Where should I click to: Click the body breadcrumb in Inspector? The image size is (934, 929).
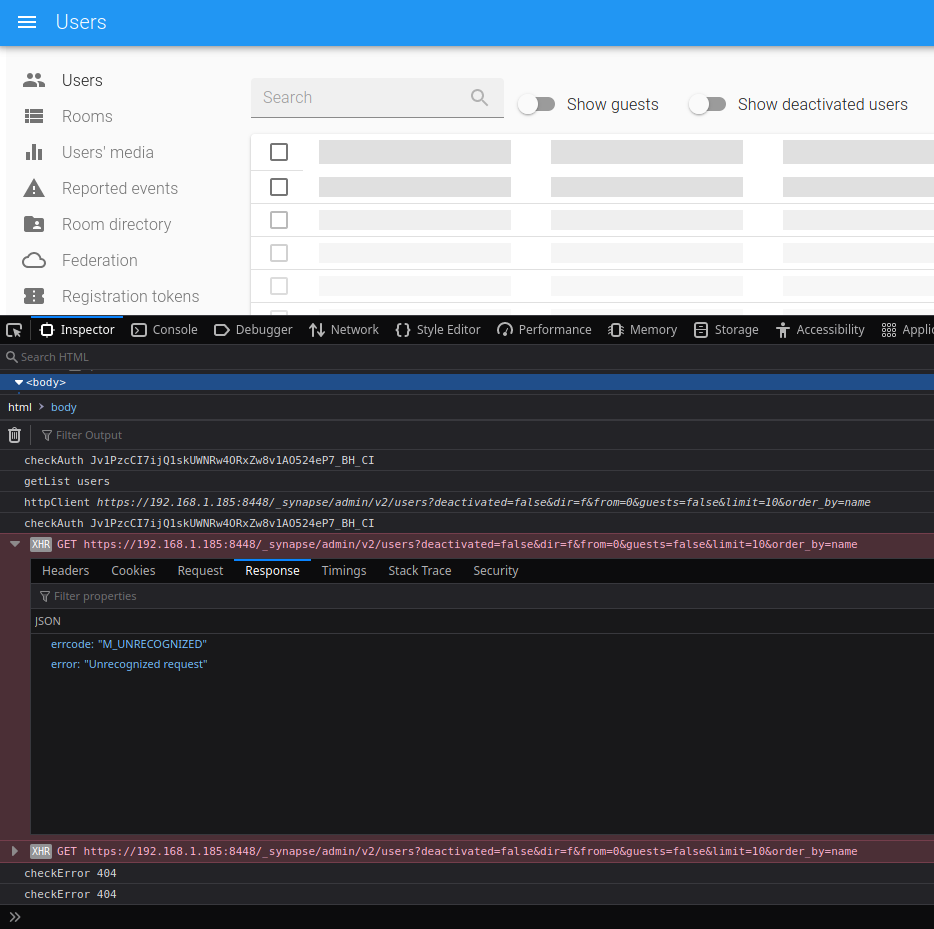coord(63,407)
